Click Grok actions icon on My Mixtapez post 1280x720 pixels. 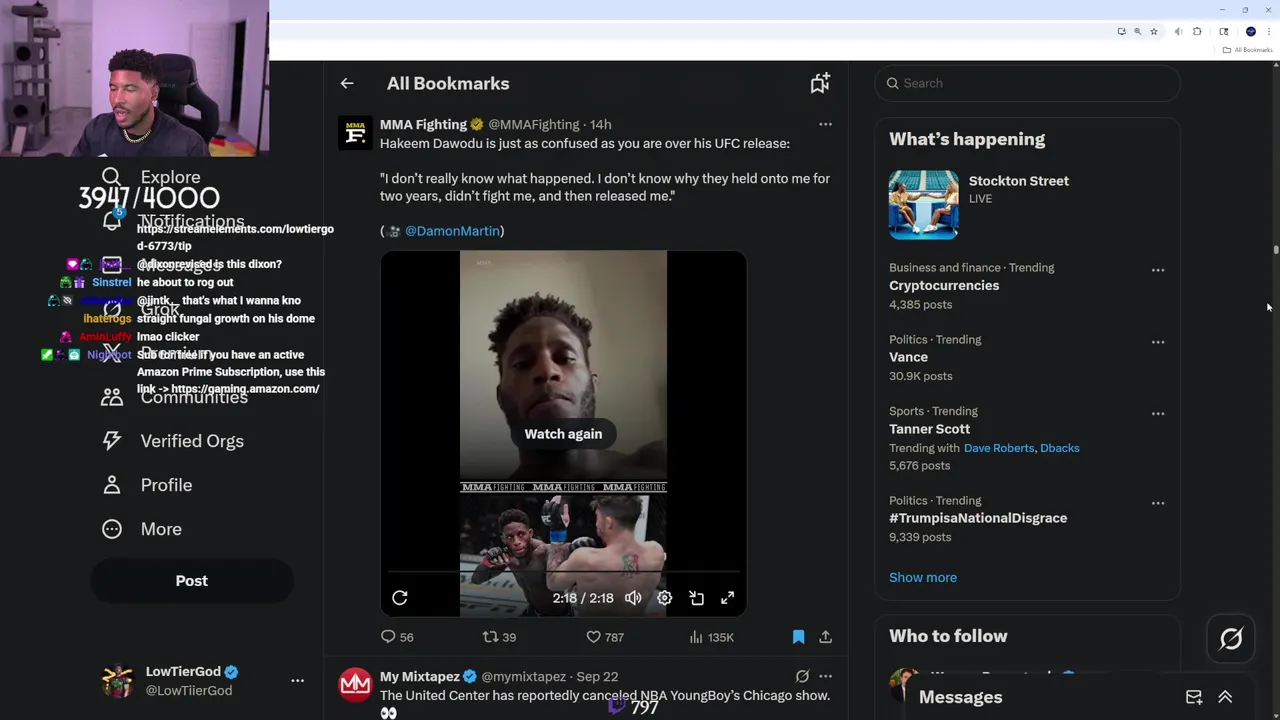click(802, 676)
